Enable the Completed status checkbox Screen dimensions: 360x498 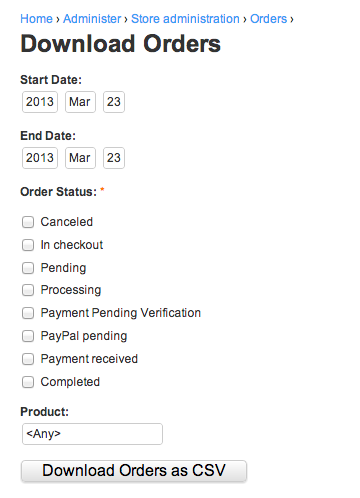tap(28, 382)
